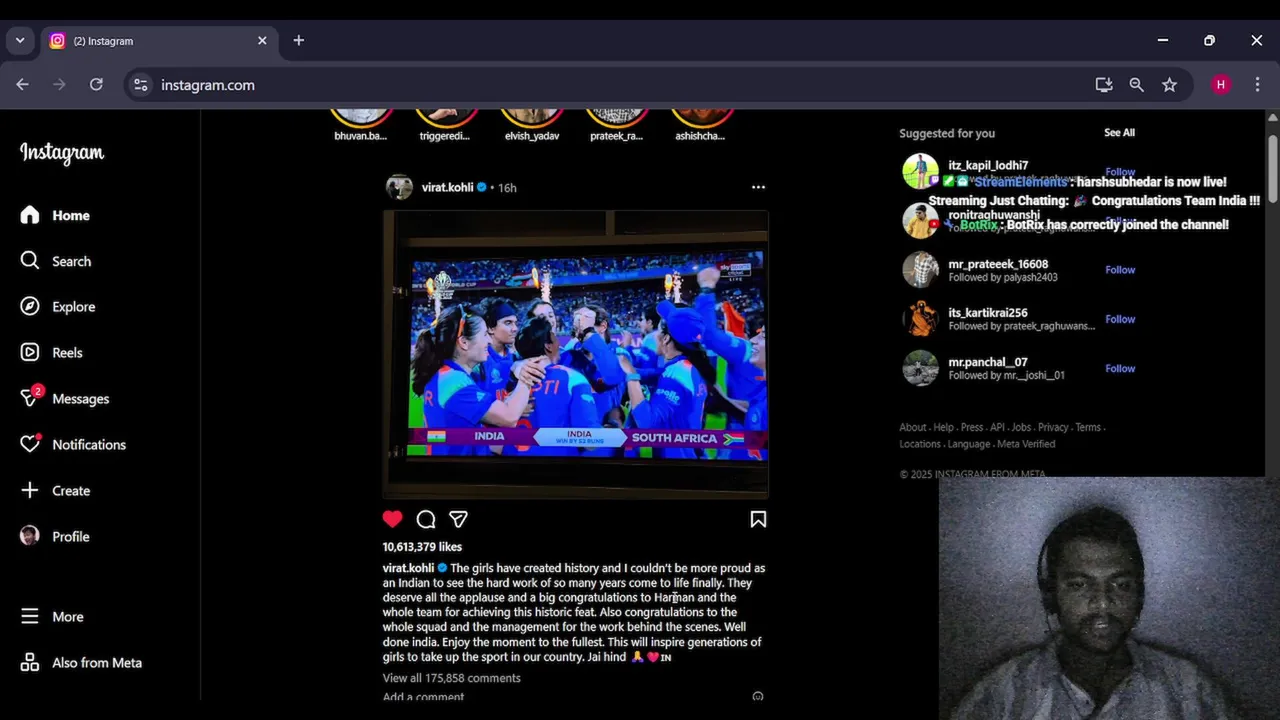Click the browser back arrow

[x=22, y=85]
